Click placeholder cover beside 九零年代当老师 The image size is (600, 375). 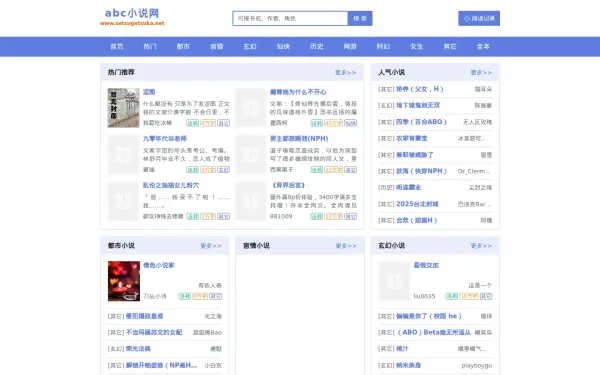tap(124, 155)
